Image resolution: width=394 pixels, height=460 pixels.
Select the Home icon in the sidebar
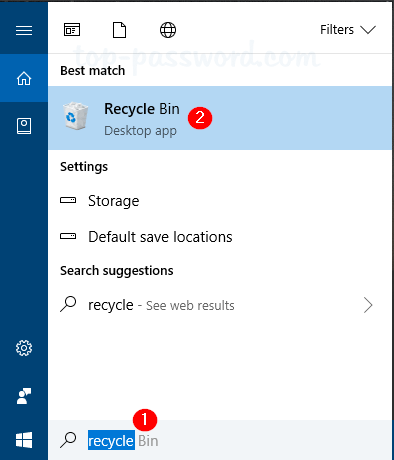pos(24,78)
